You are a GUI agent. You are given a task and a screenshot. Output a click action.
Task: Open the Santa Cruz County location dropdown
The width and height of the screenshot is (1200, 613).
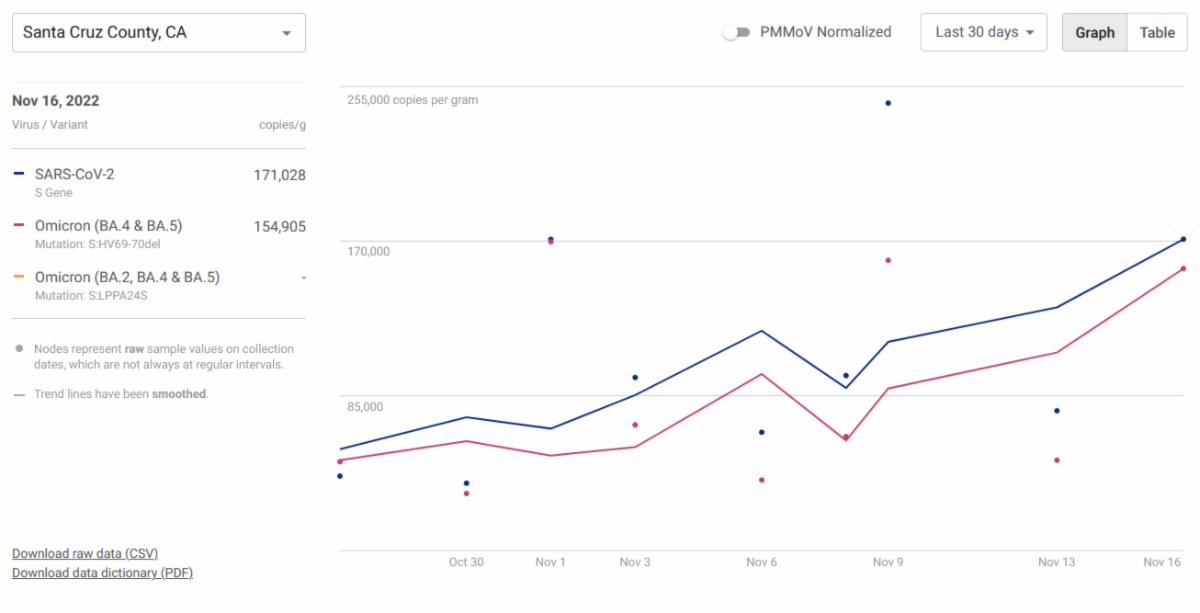pyautogui.click(x=158, y=33)
